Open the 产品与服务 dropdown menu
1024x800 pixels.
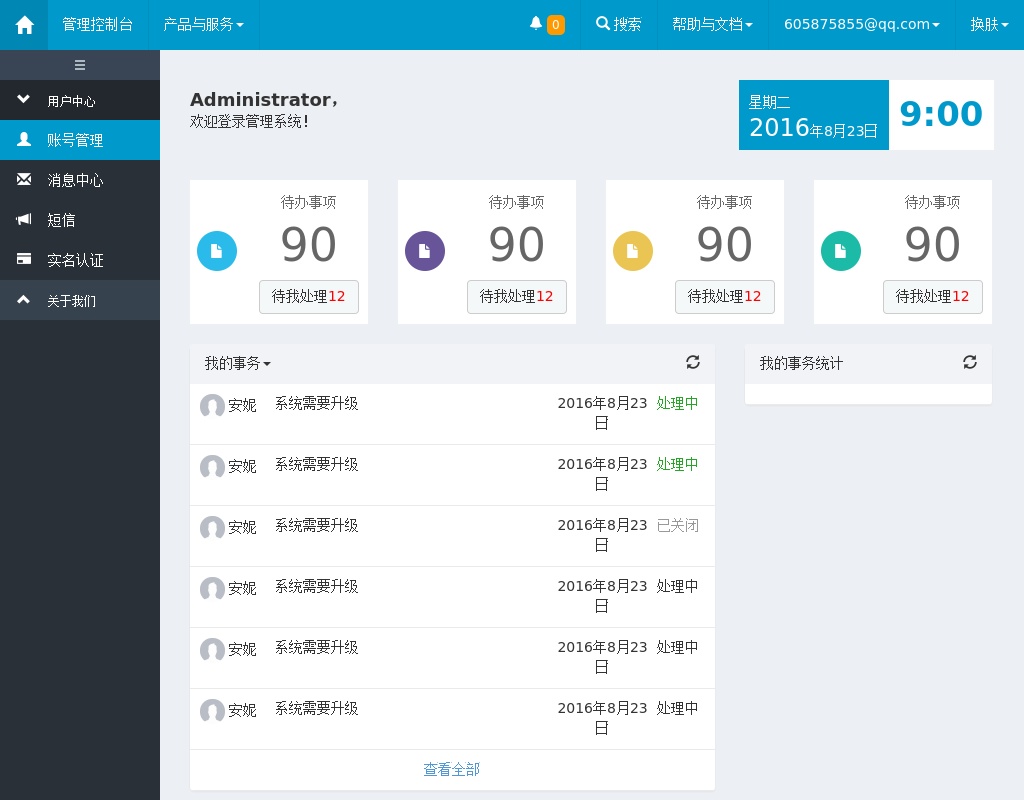point(203,25)
